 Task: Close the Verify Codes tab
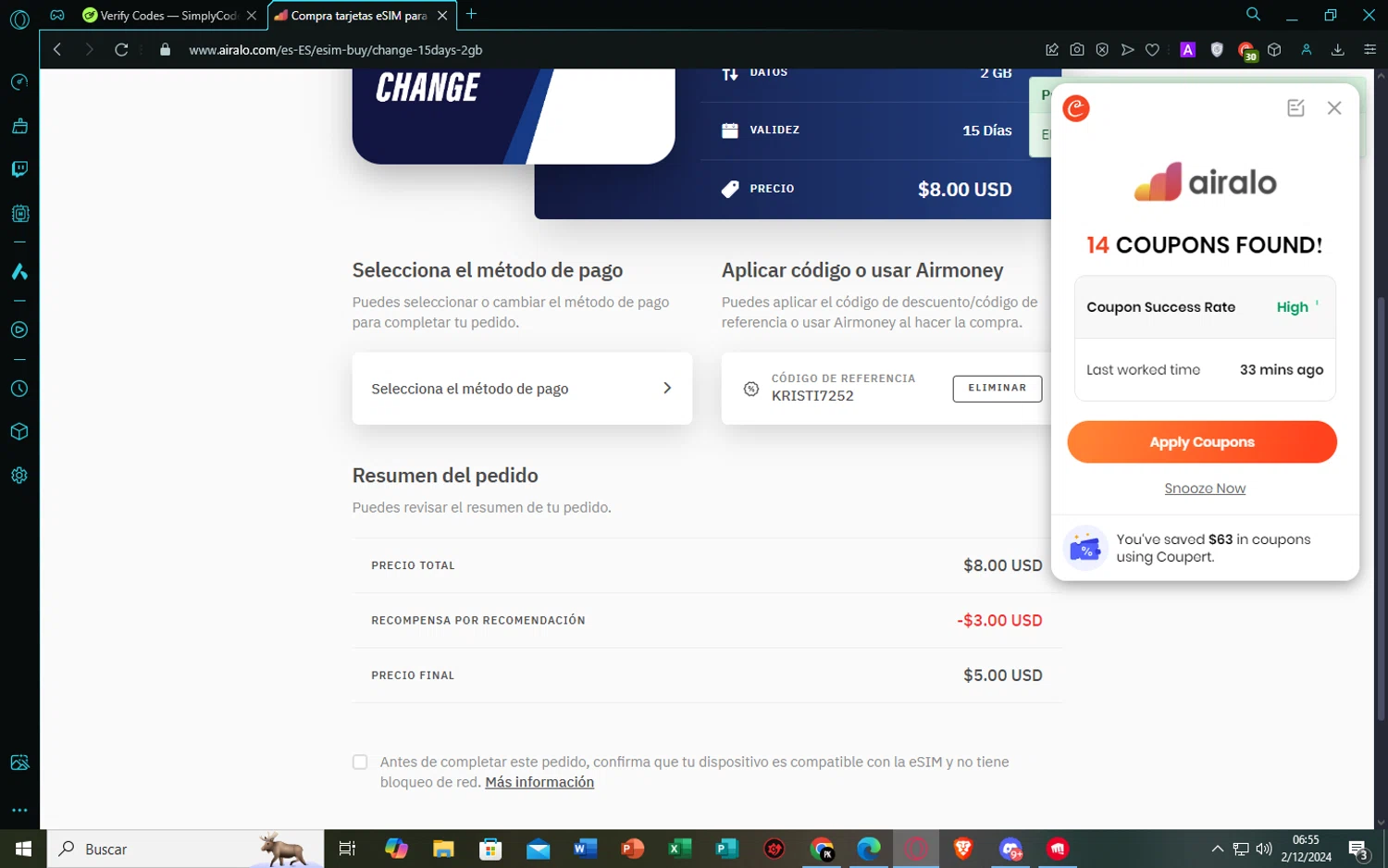coord(252,16)
